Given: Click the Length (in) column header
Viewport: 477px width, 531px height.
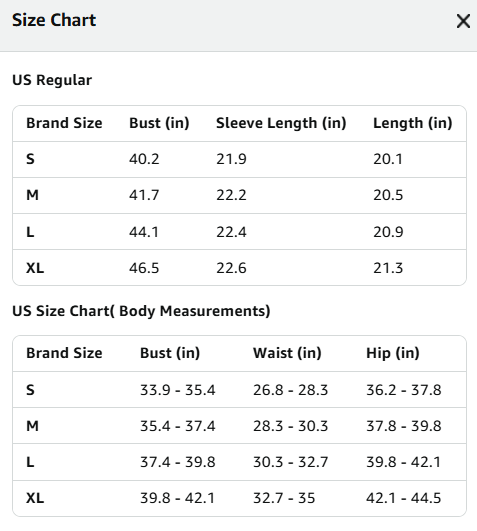Looking at the screenshot, I should 412,123.
